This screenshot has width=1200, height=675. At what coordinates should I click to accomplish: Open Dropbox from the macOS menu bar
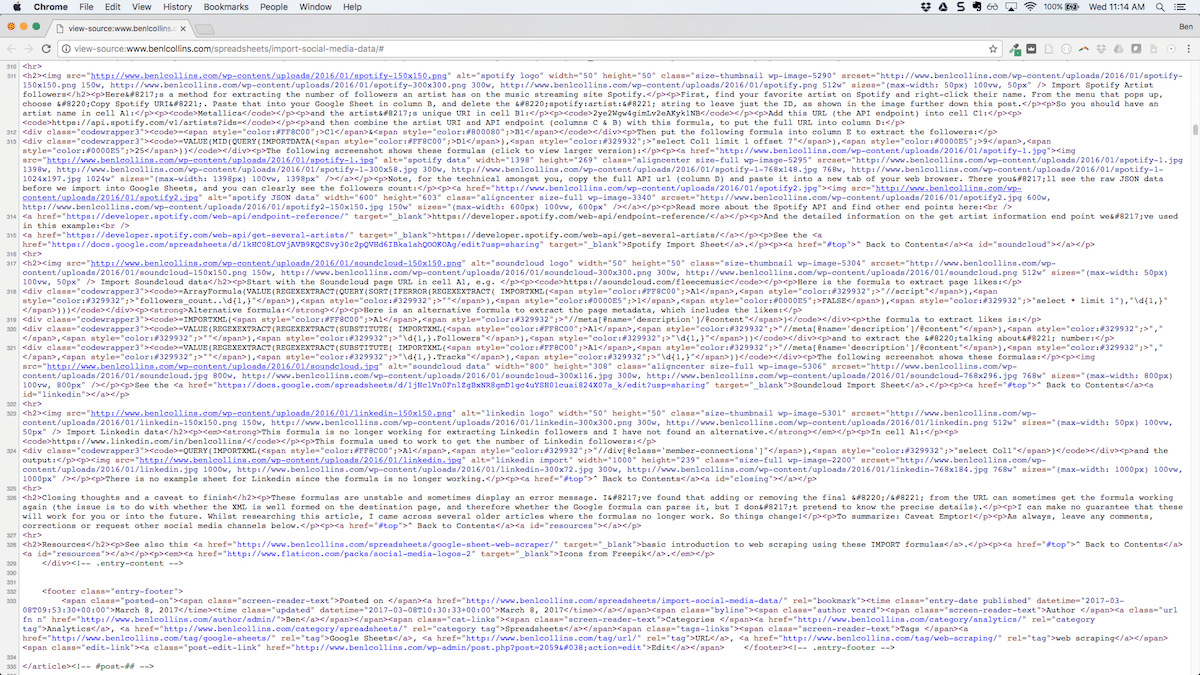point(925,7)
